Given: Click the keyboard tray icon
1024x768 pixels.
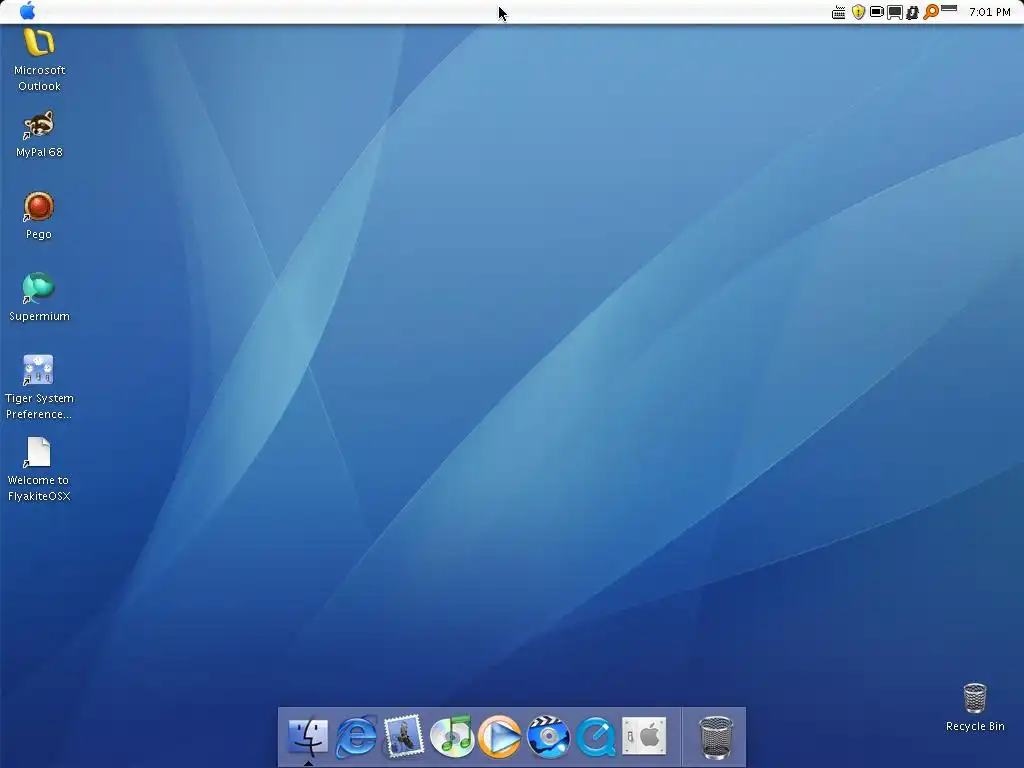Looking at the screenshot, I should coord(839,12).
